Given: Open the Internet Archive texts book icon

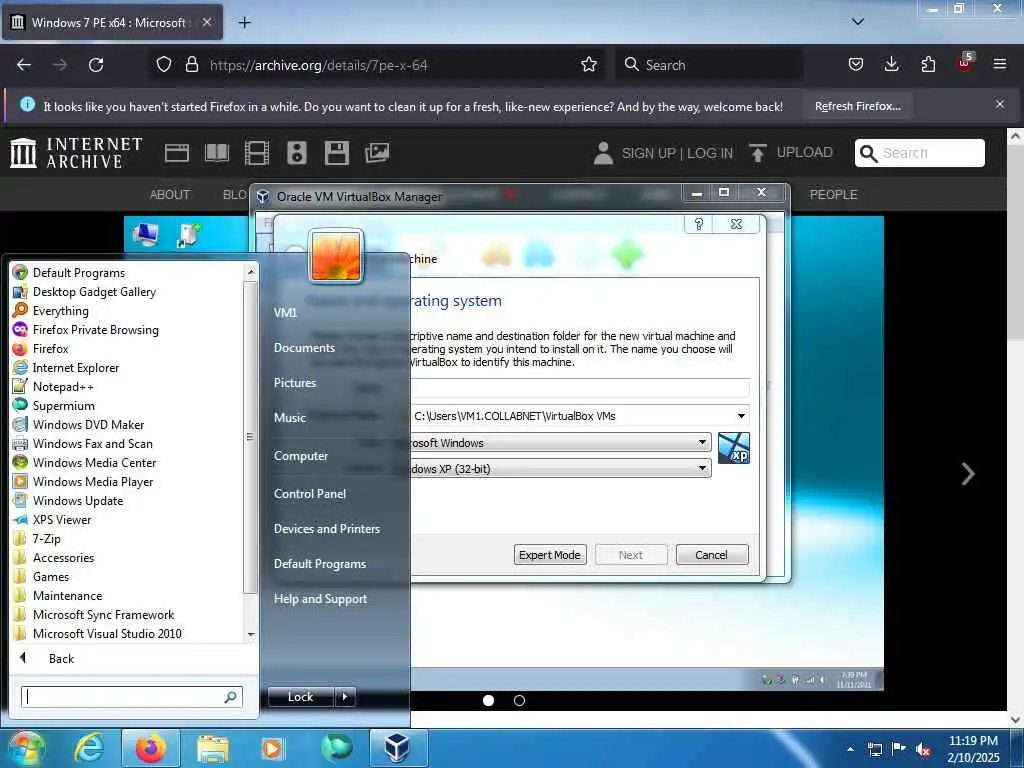Looking at the screenshot, I should point(217,153).
